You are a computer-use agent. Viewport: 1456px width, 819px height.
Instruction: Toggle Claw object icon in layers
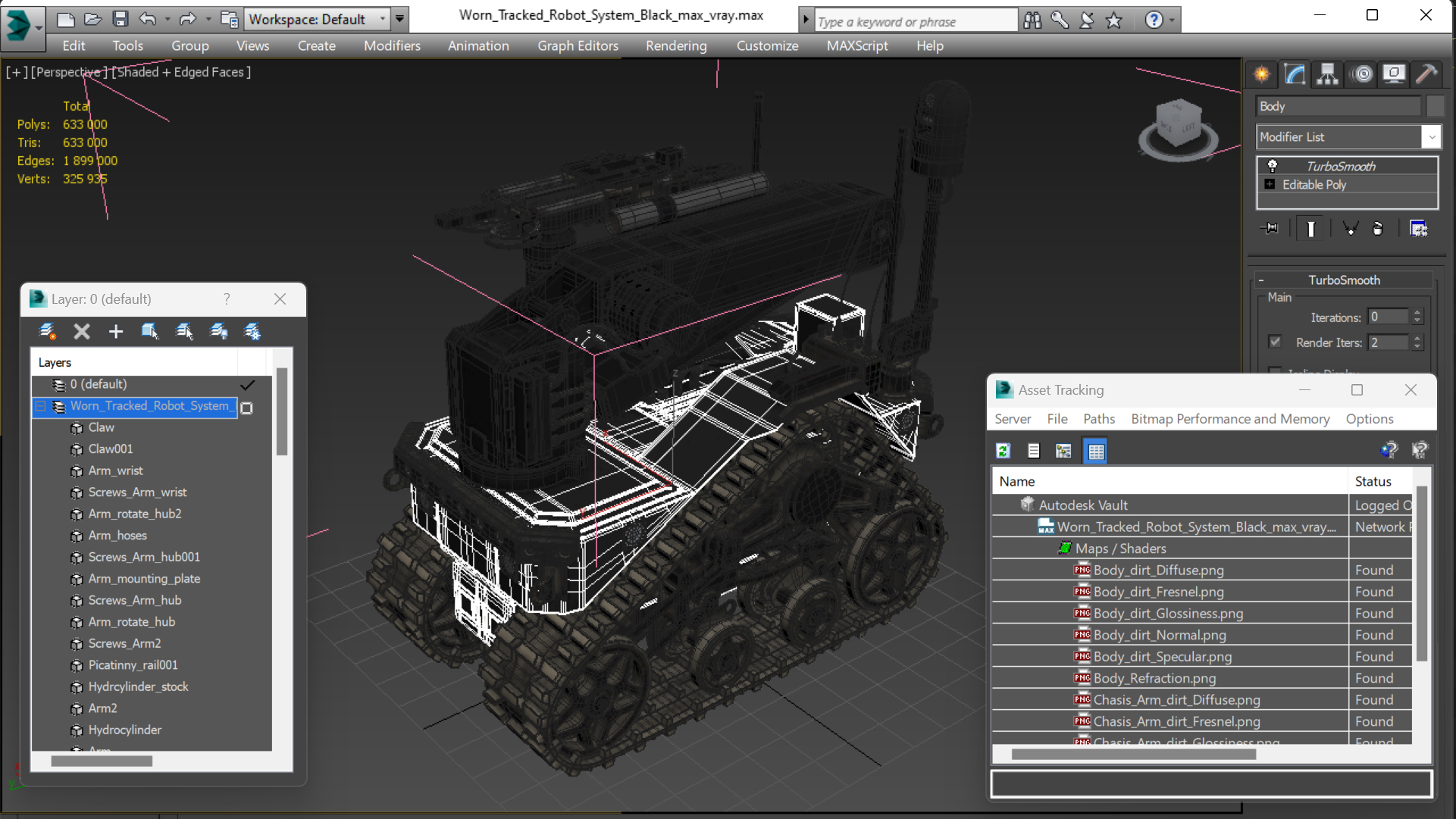coord(77,428)
